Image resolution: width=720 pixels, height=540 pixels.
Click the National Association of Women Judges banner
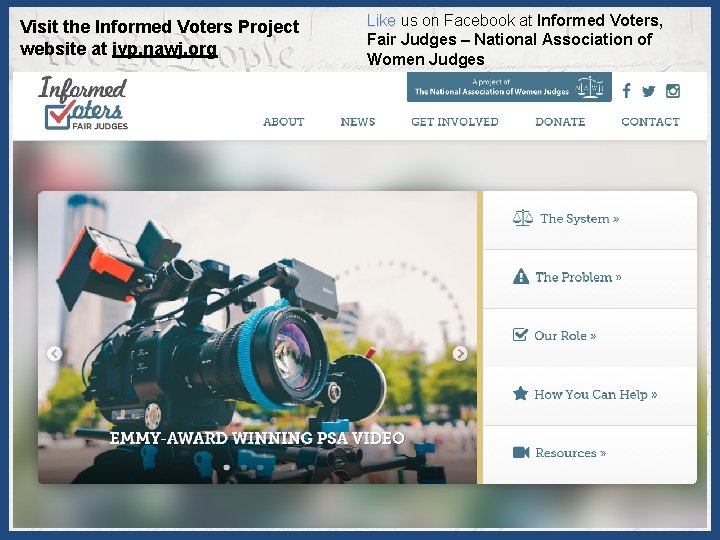pyautogui.click(x=509, y=87)
